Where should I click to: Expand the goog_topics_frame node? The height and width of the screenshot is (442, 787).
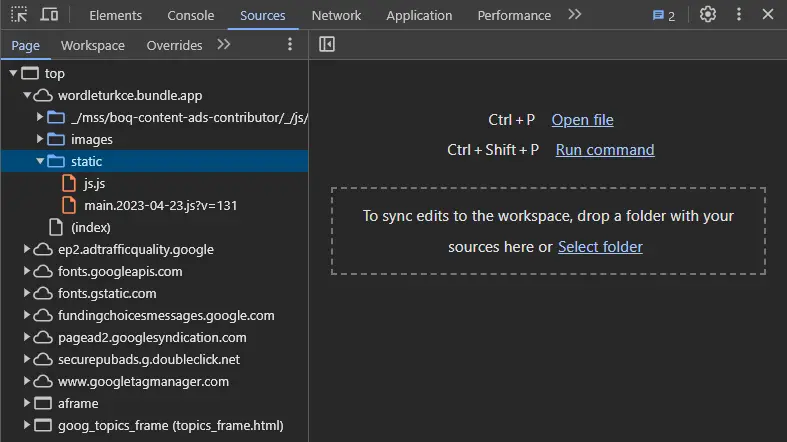click(x=27, y=425)
